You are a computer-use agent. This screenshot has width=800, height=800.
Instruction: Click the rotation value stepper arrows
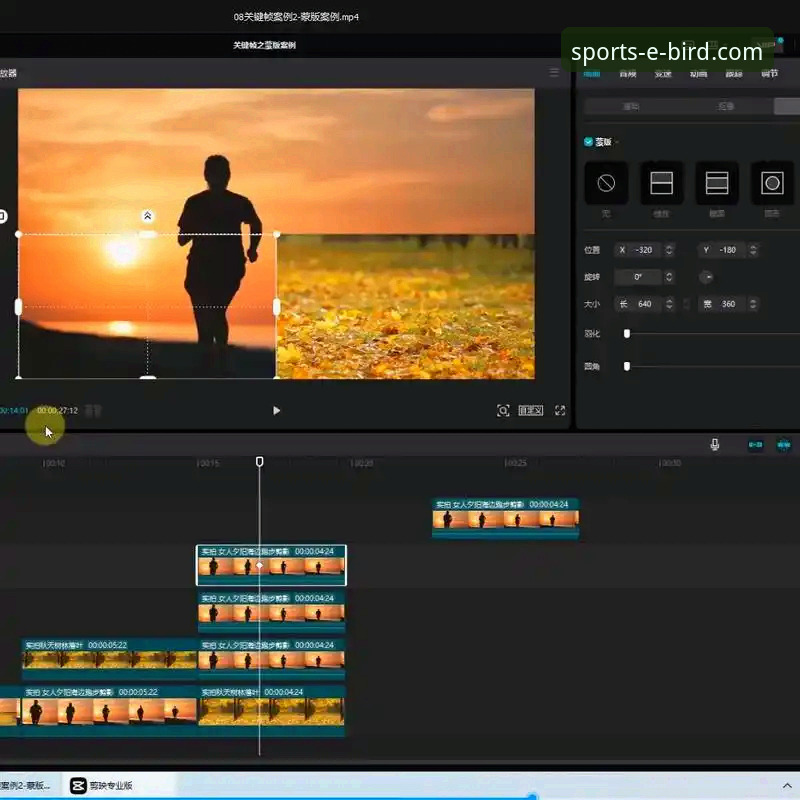pos(669,277)
